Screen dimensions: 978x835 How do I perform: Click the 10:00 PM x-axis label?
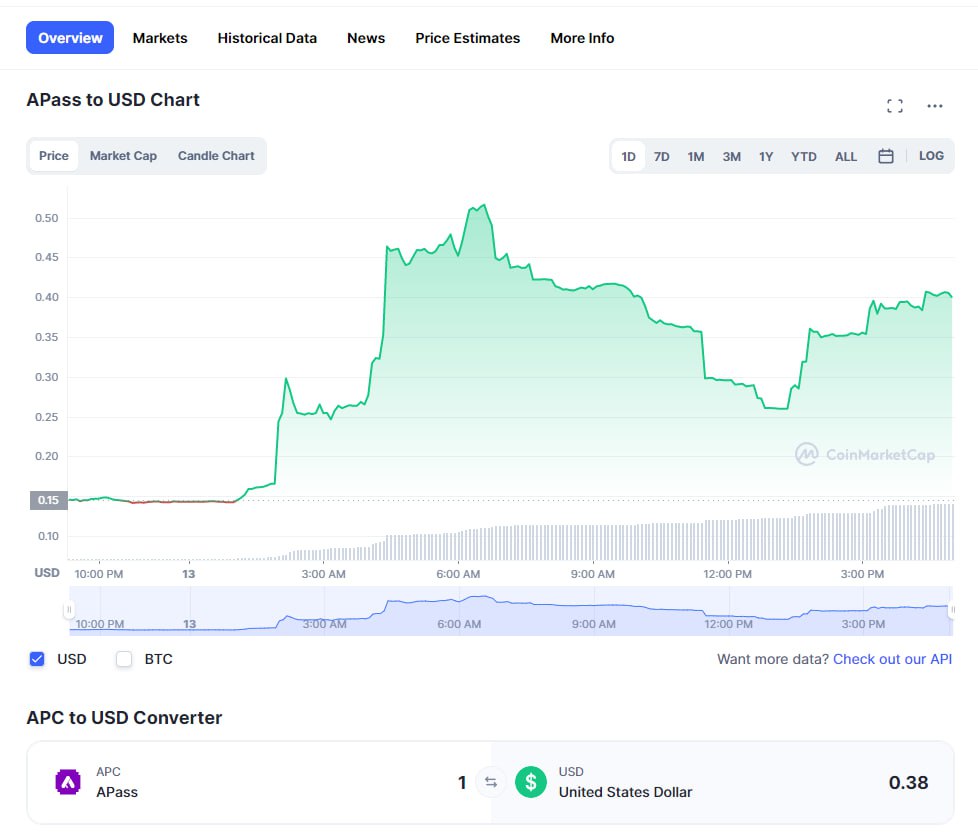99,574
